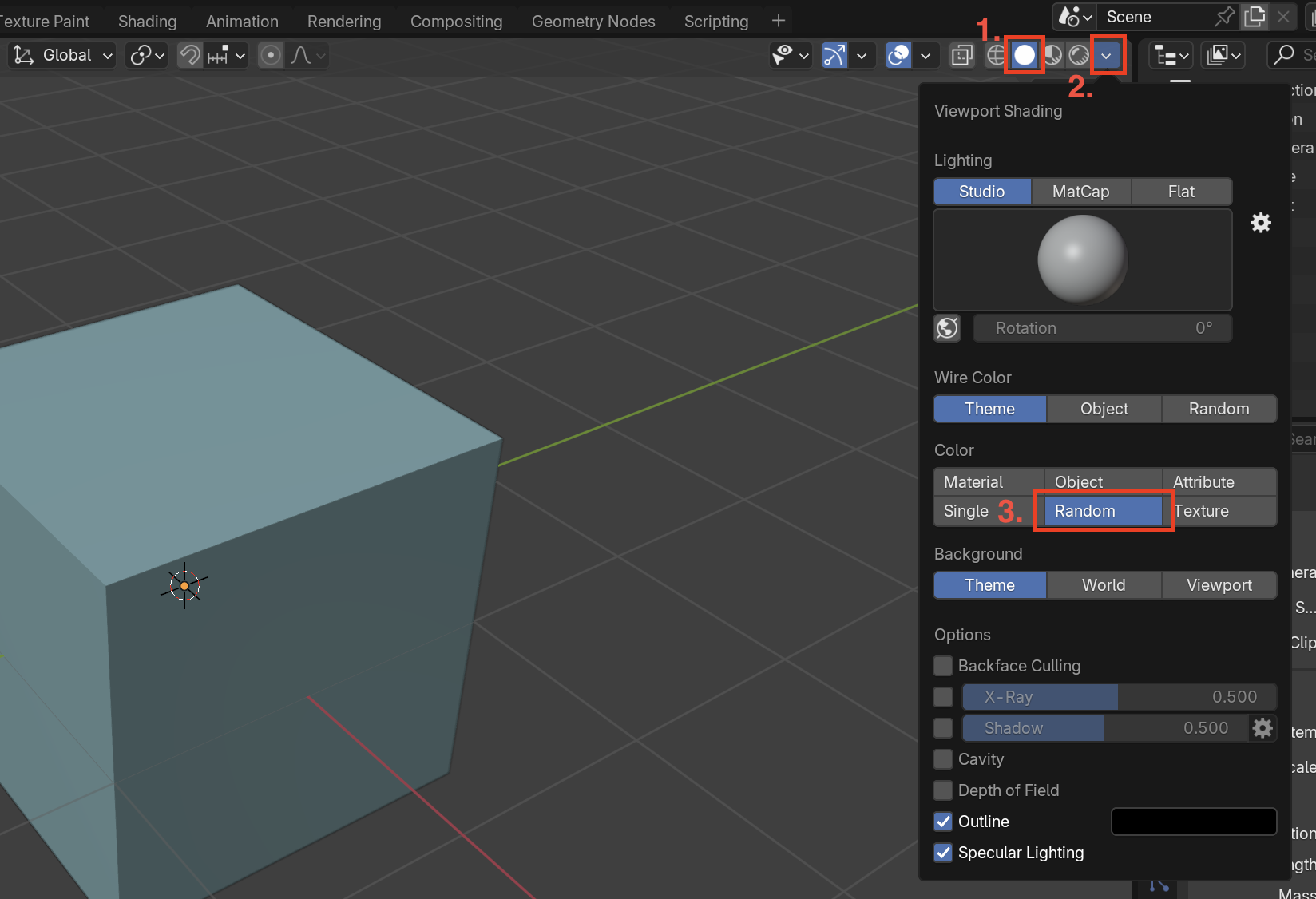Toggle viewport gizmos icon
Image resolution: width=1316 pixels, height=899 pixels.
[x=834, y=55]
